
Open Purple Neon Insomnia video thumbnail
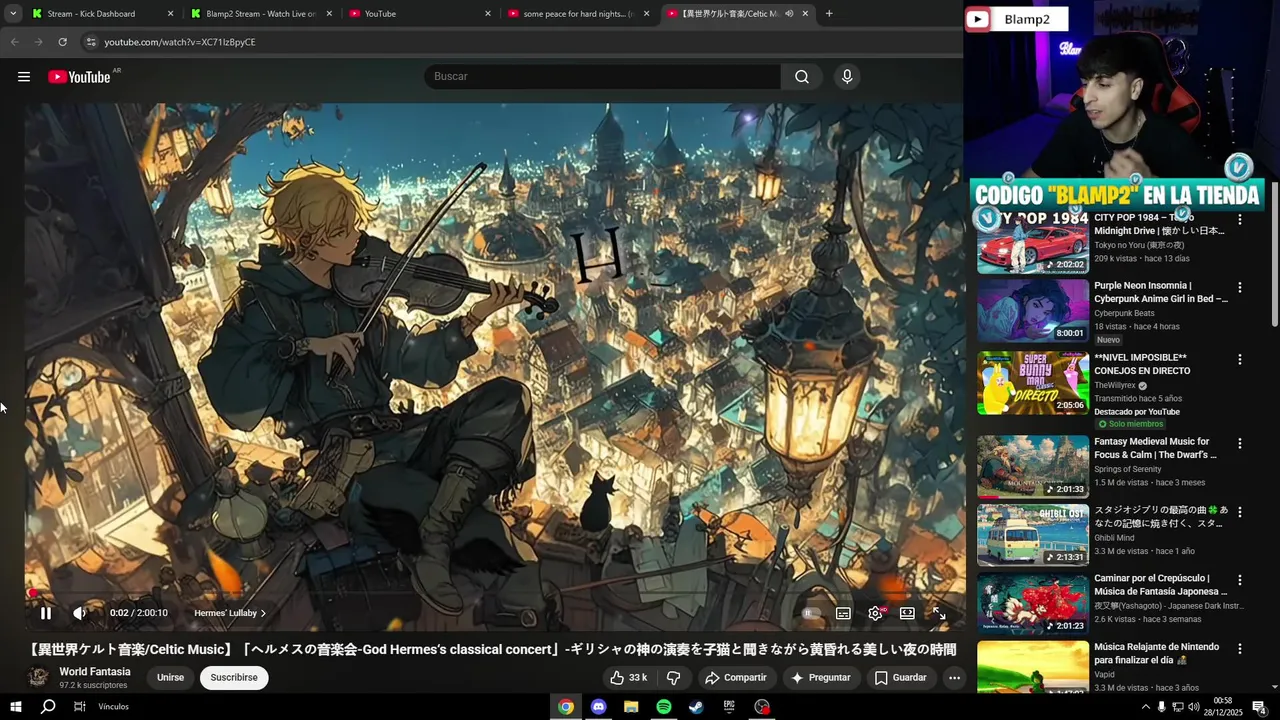(x=1033, y=311)
